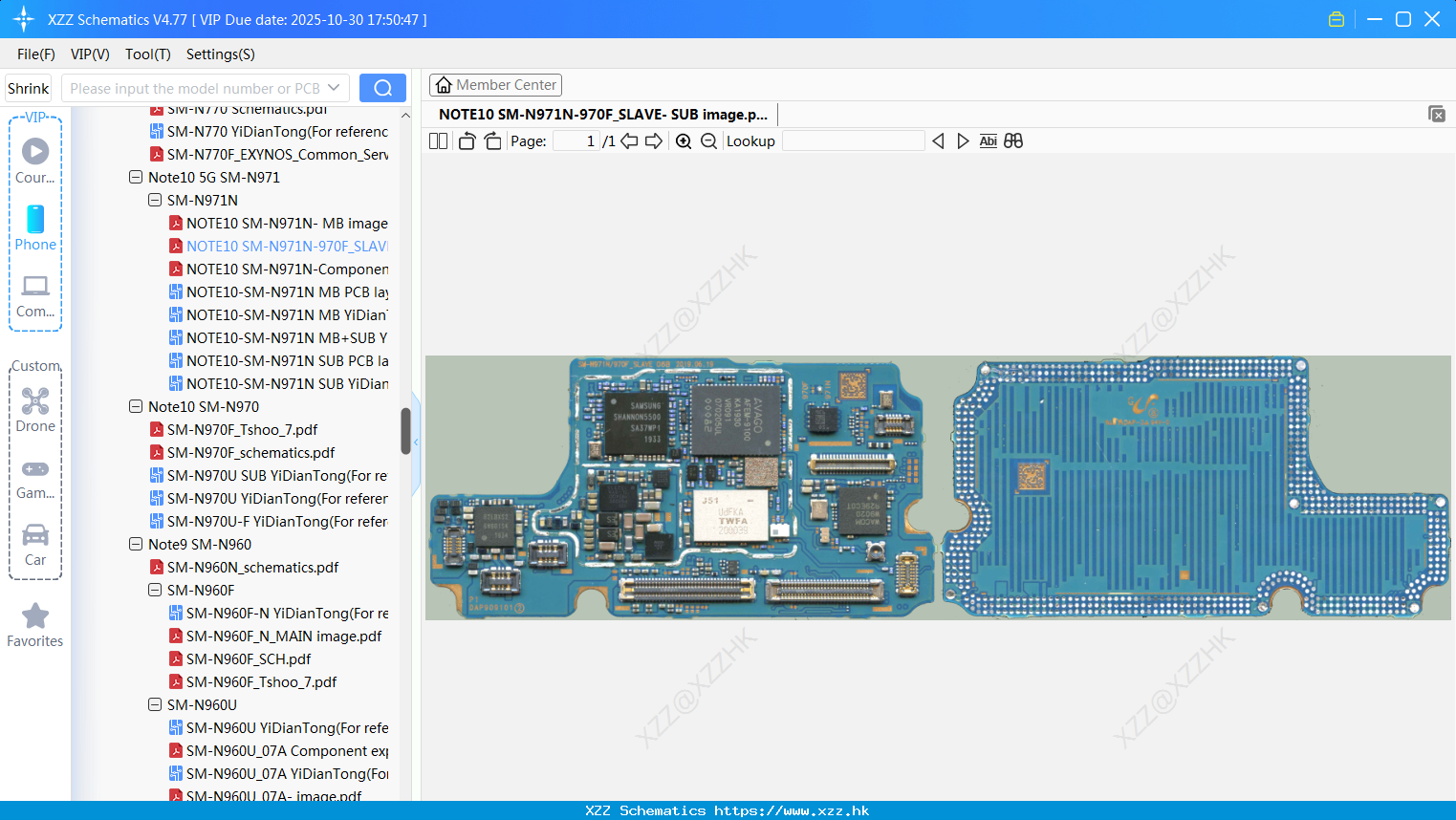Screen dimensions: 1456x820
Task: Open NOTE10 SM-N971N-Component file
Action: (278, 269)
